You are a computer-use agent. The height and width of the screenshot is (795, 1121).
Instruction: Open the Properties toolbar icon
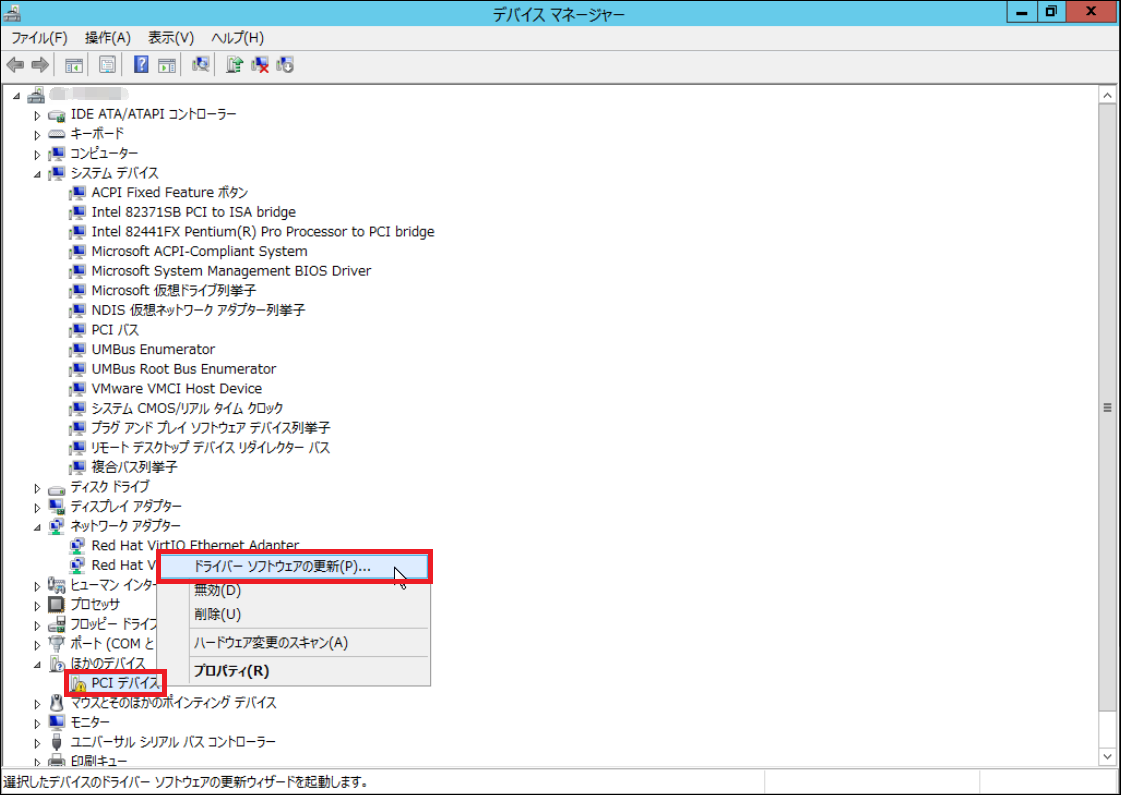coord(107,65)
